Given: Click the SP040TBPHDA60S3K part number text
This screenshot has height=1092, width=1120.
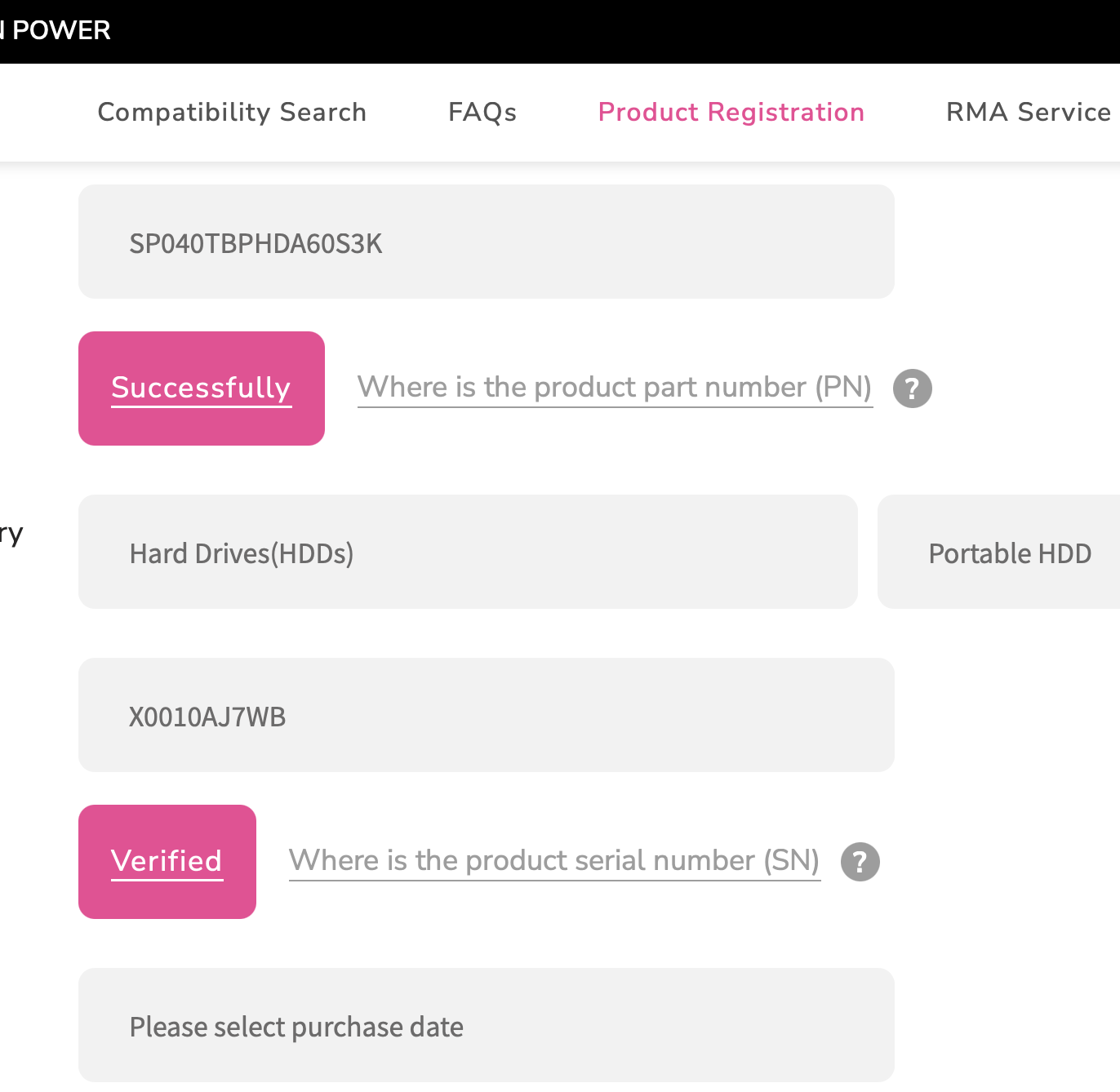Looking at the screenshot, I should [256, 243].
